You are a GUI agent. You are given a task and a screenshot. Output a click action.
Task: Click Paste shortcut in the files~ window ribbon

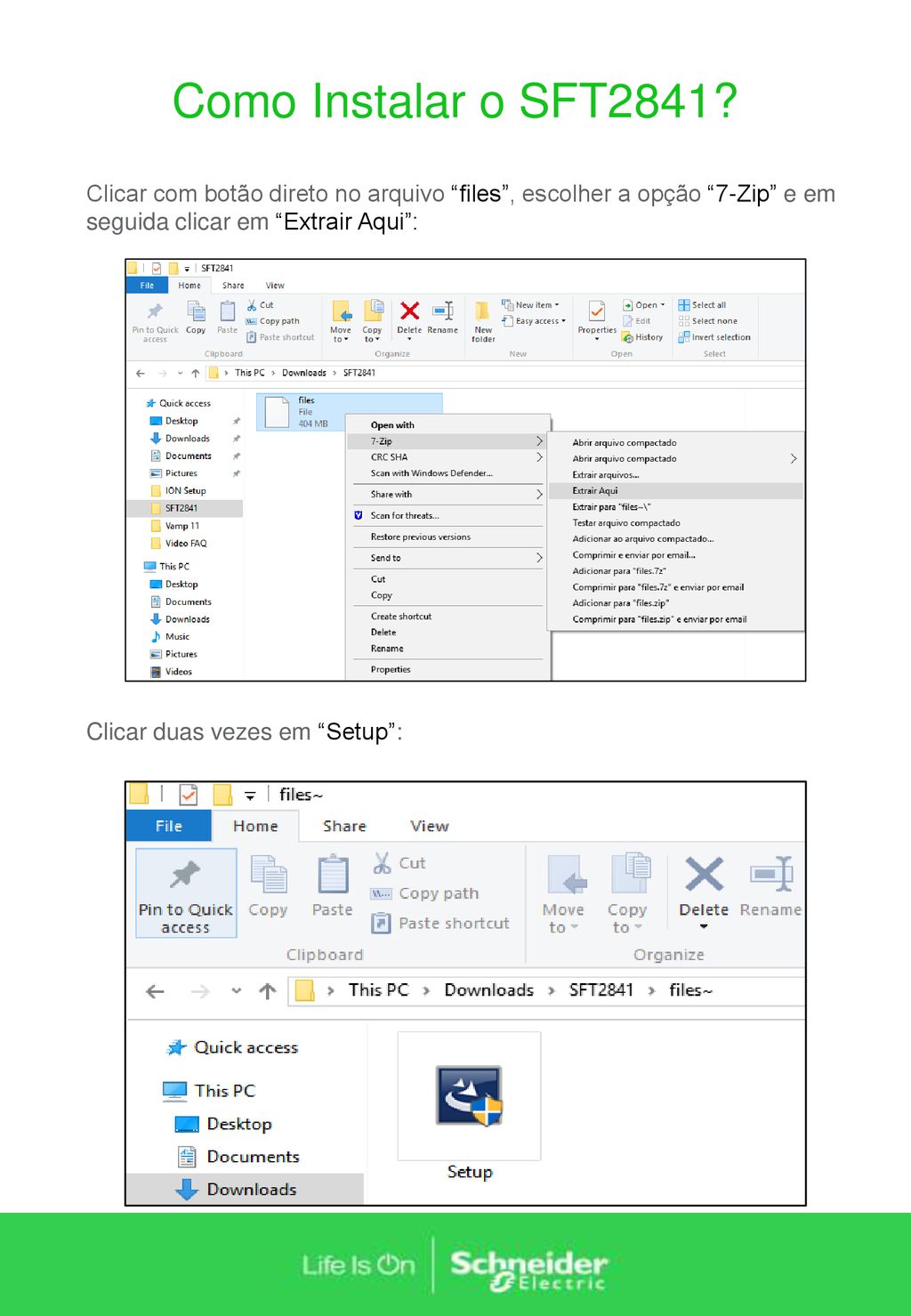pos(440,924)
